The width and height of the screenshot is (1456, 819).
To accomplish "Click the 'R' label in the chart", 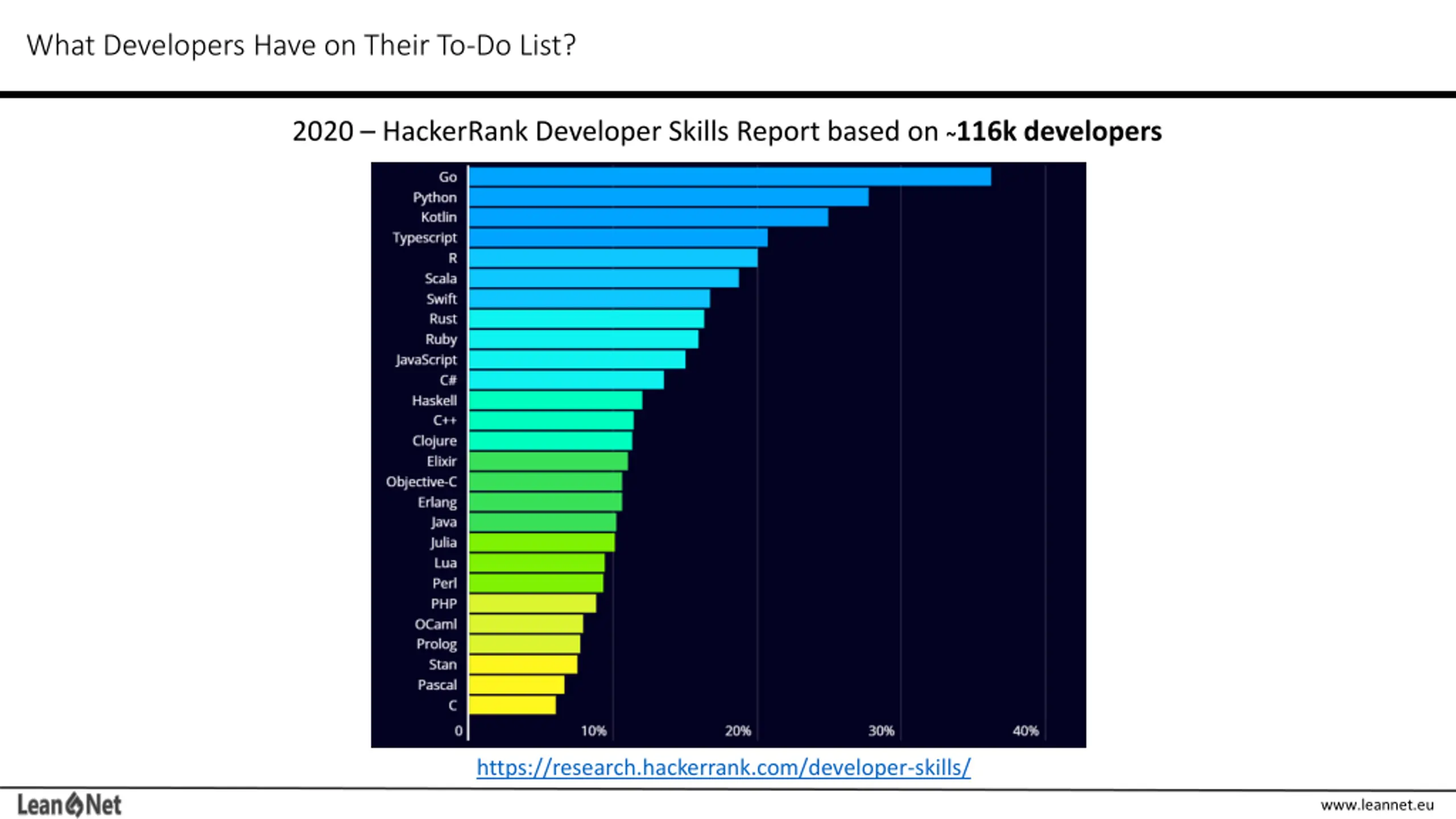I will (x=453, y=258).
